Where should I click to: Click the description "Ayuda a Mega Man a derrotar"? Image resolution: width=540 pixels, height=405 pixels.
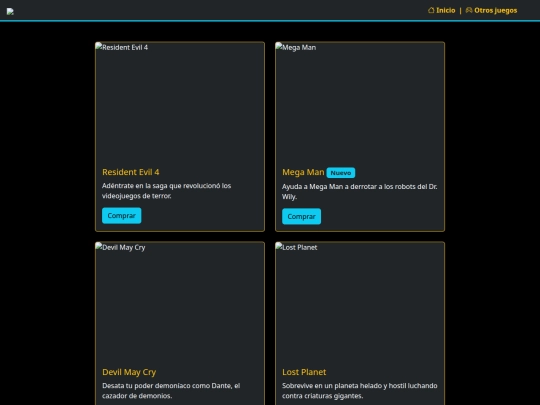[360, 191]
